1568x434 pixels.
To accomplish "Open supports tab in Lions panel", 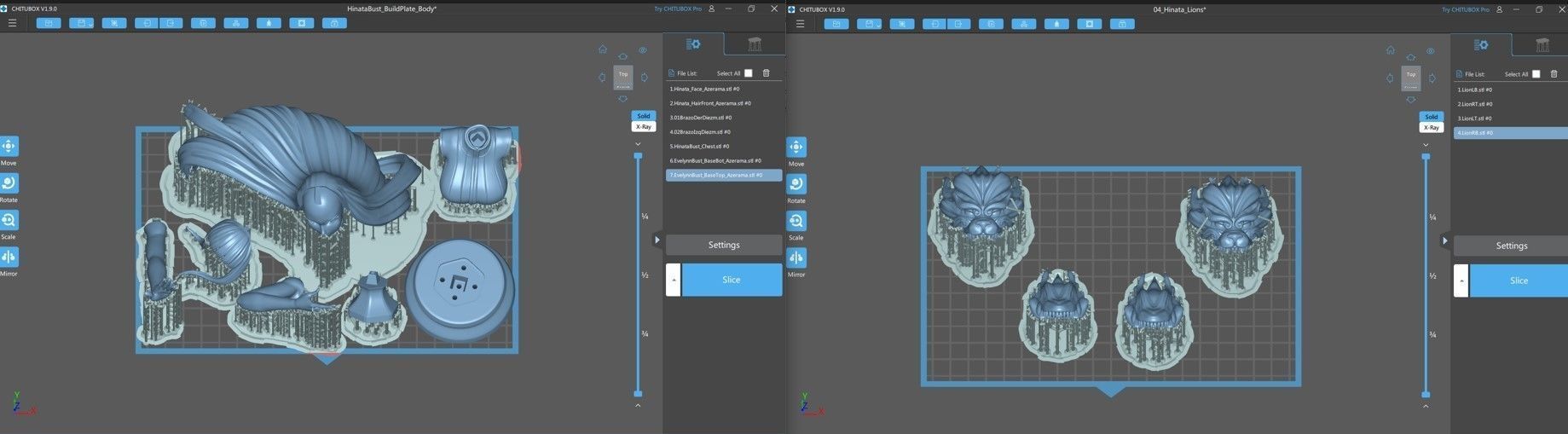I will coord(1542,45).
